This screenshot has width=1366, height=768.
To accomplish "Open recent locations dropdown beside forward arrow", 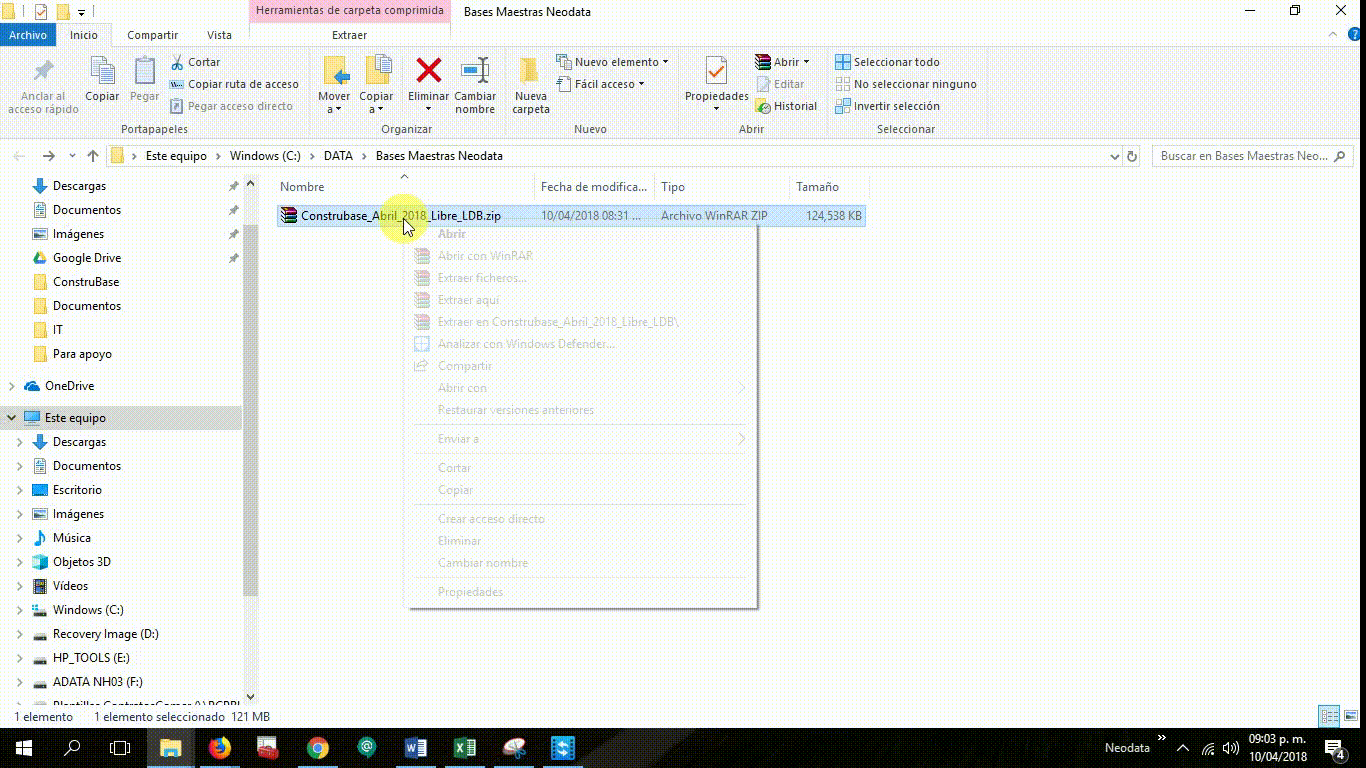I will pos(72,156).
